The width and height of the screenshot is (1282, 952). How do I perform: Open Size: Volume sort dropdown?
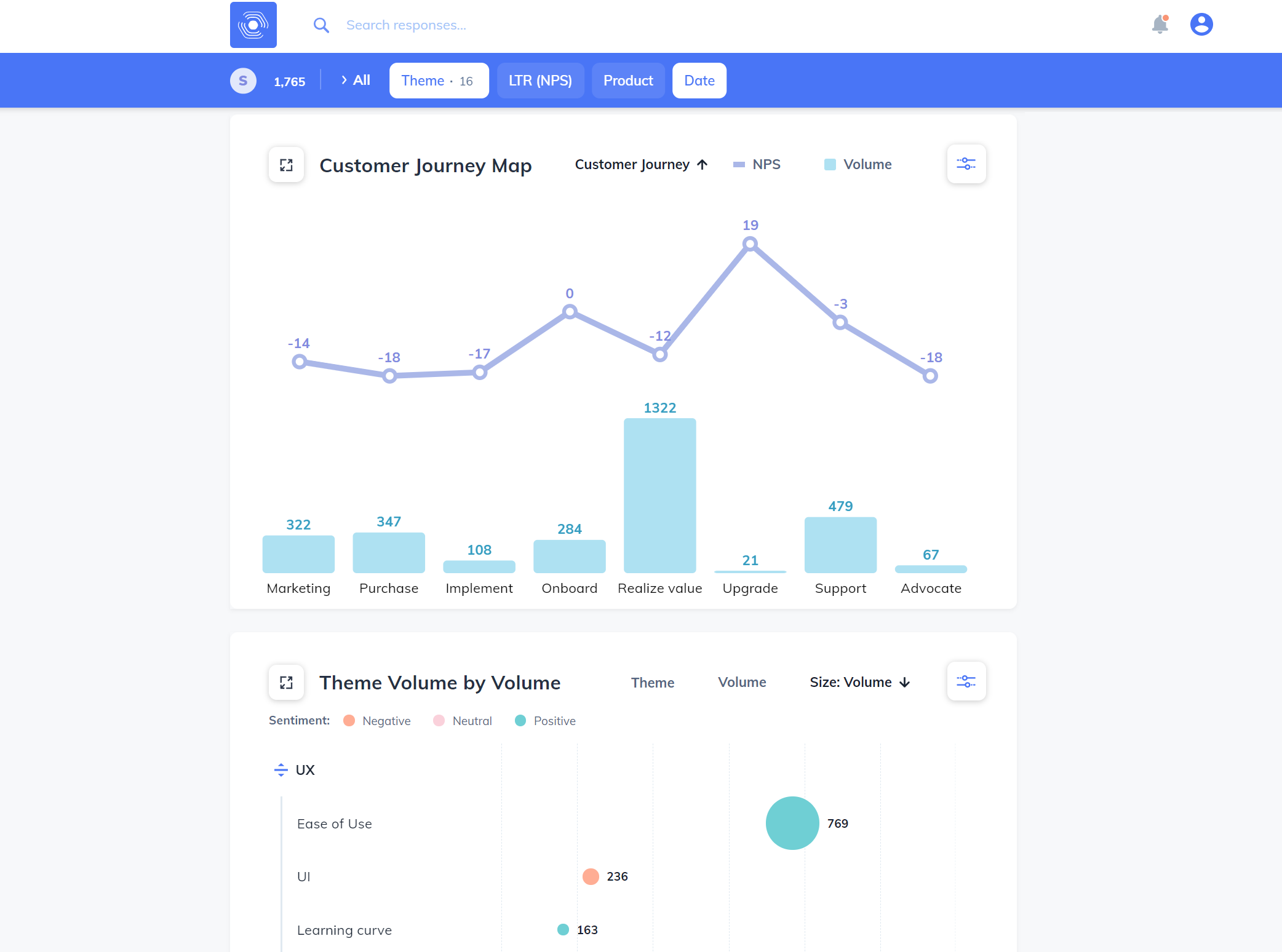pos(859,682)
